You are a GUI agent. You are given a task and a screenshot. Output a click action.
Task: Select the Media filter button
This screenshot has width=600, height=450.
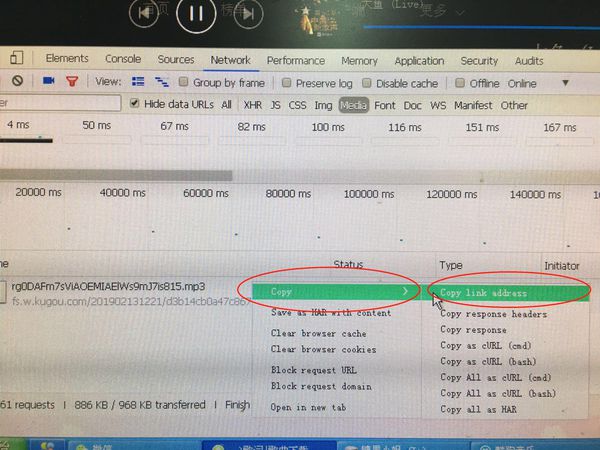click(x=354, y=105)
